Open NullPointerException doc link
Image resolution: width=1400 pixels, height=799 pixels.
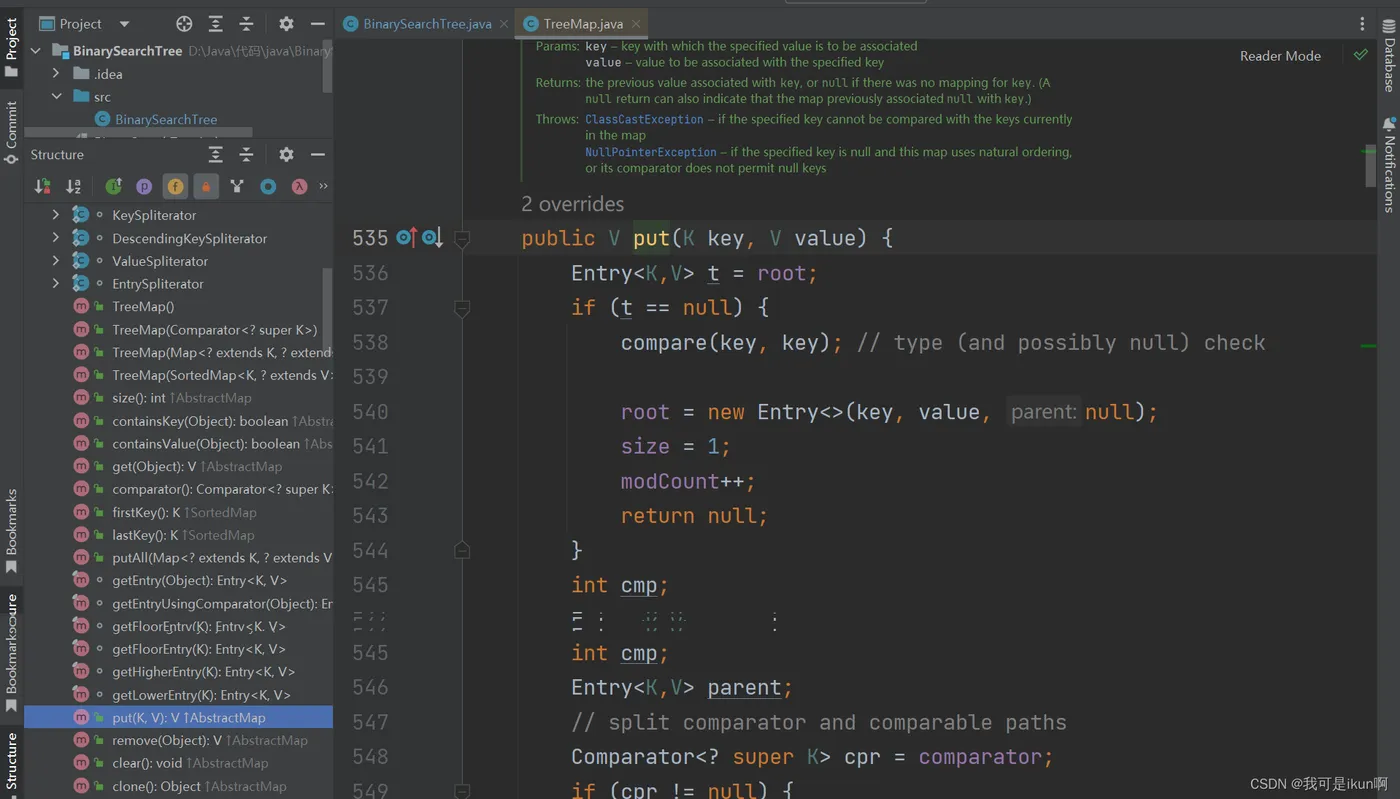pyautogui.click(x=651, y=152)
